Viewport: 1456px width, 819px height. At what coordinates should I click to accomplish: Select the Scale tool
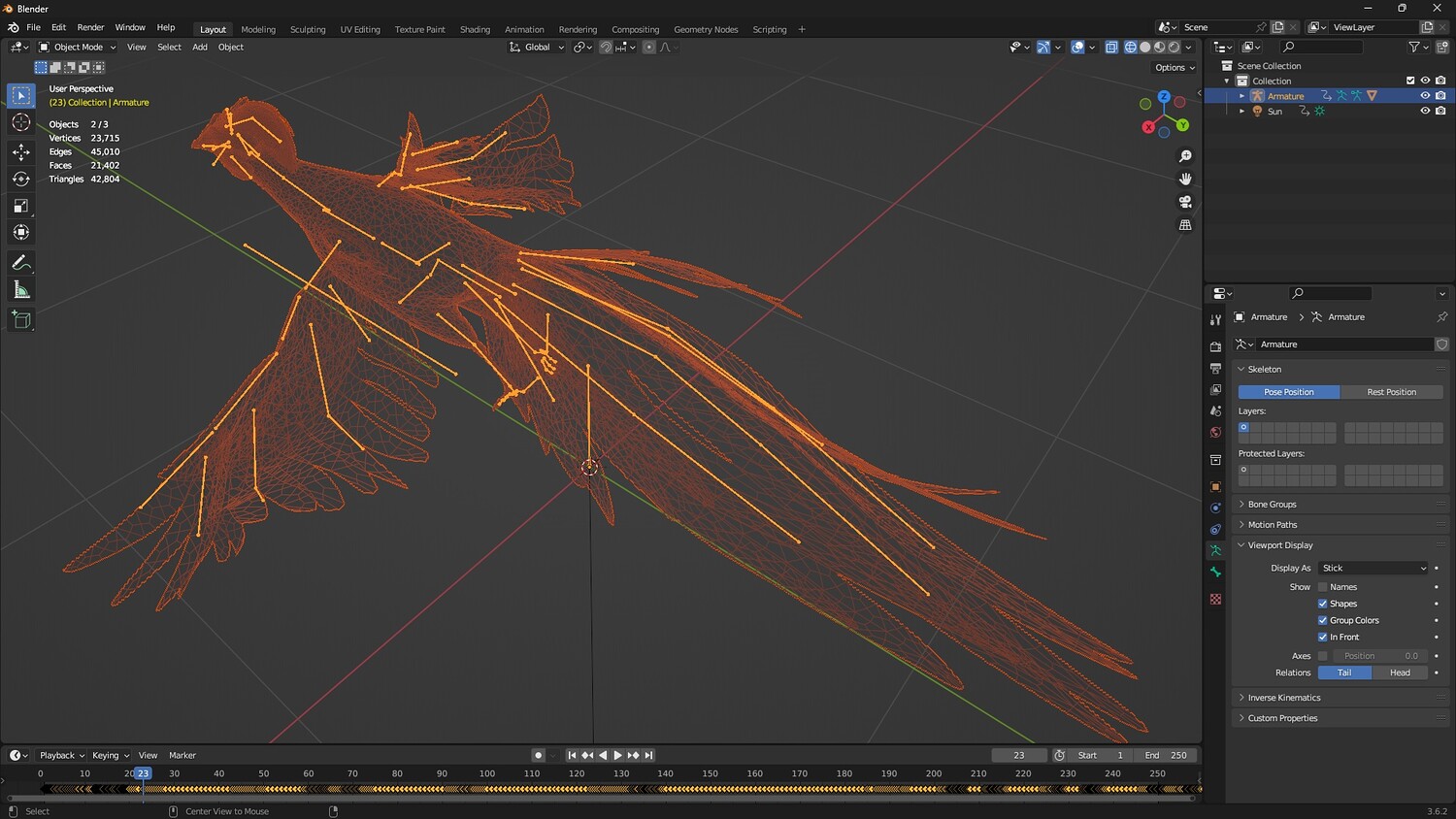20,206
